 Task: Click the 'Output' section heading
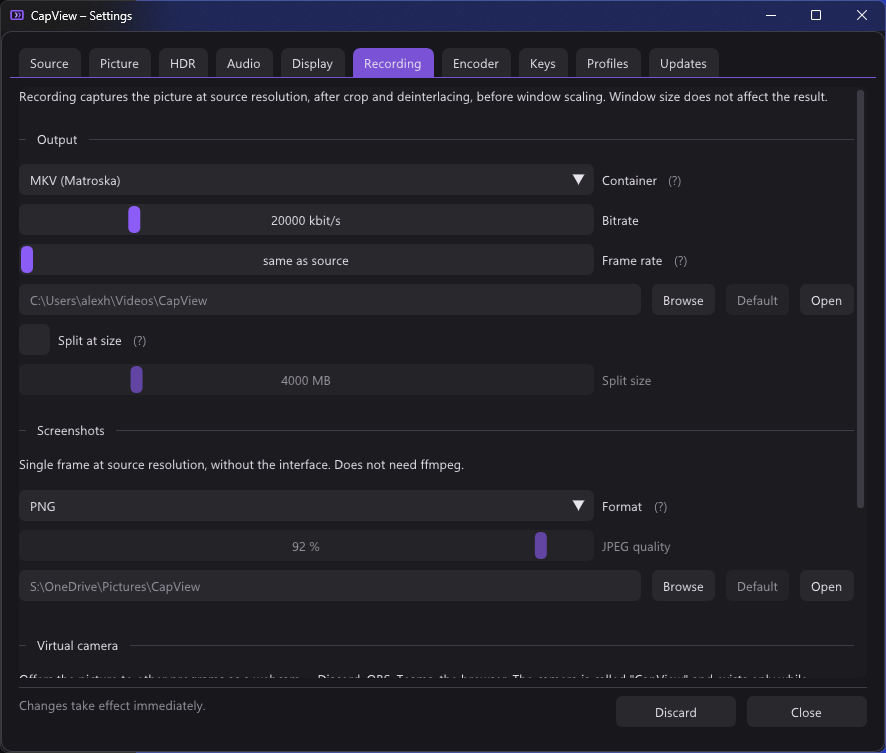coord(57,140)
